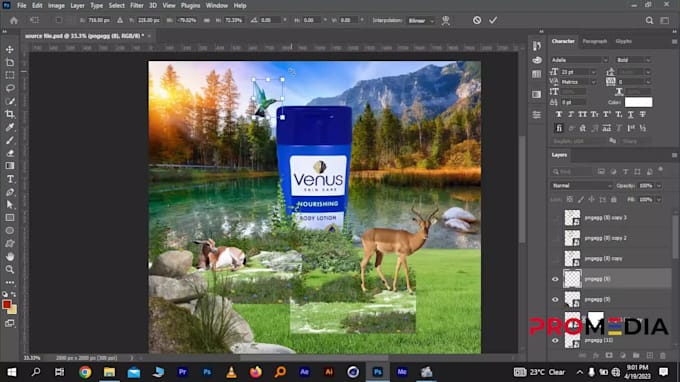Open the Filter menu
This screenshot has width=680, height=382.
(x=137, y=6)
